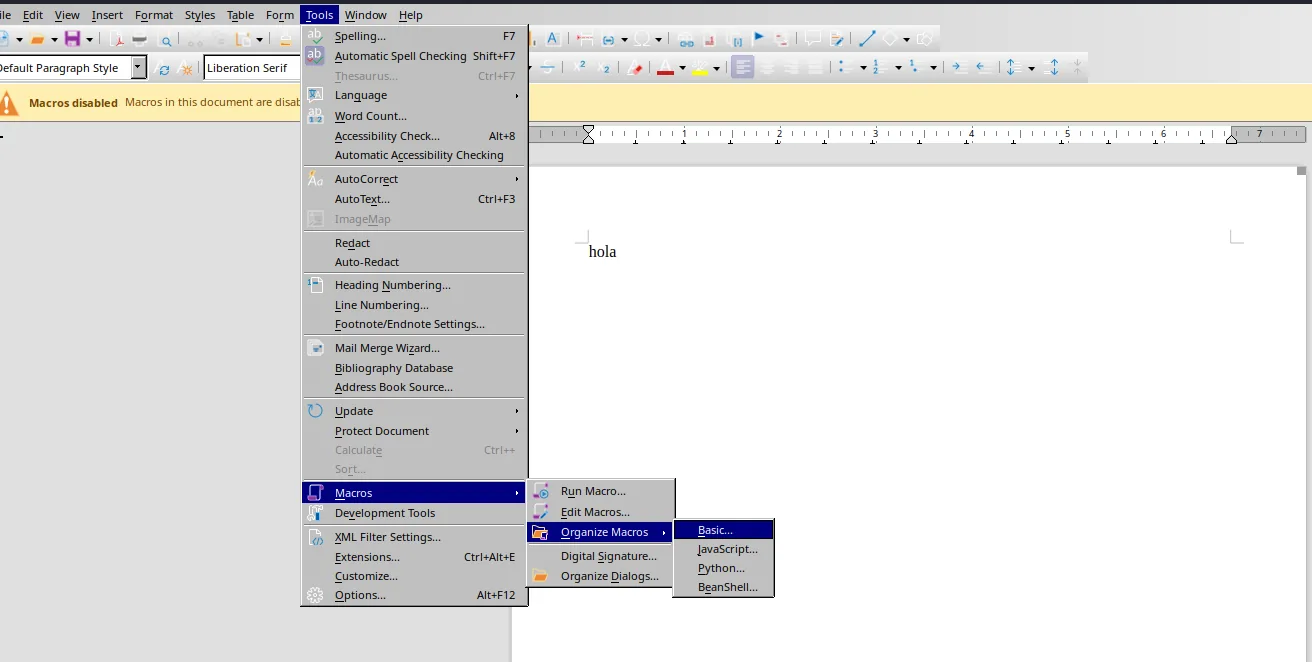1312x662 pixels.
Task: Expand the Language submenu
Action: tap(414, 95)
